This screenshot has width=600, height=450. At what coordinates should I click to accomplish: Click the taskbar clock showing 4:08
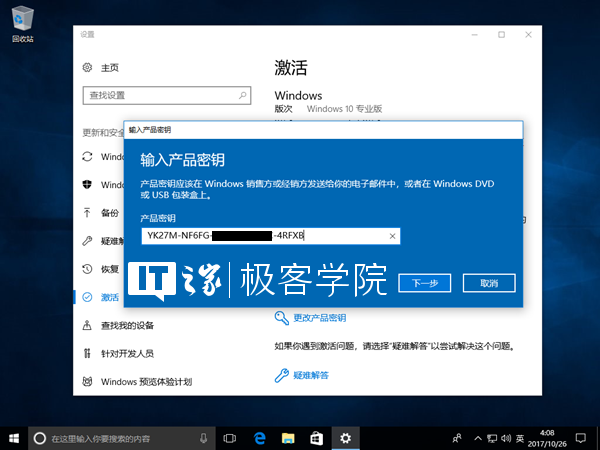(x=547, y=439)
